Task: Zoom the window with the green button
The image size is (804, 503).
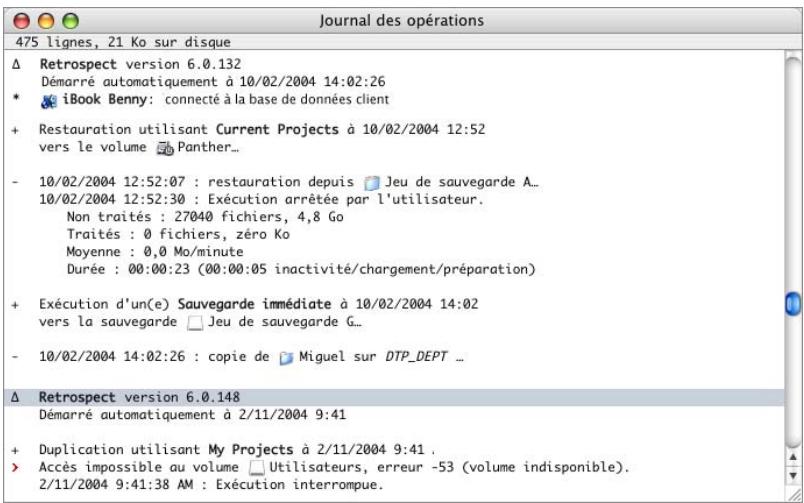Action: click(x=70, y=21)
